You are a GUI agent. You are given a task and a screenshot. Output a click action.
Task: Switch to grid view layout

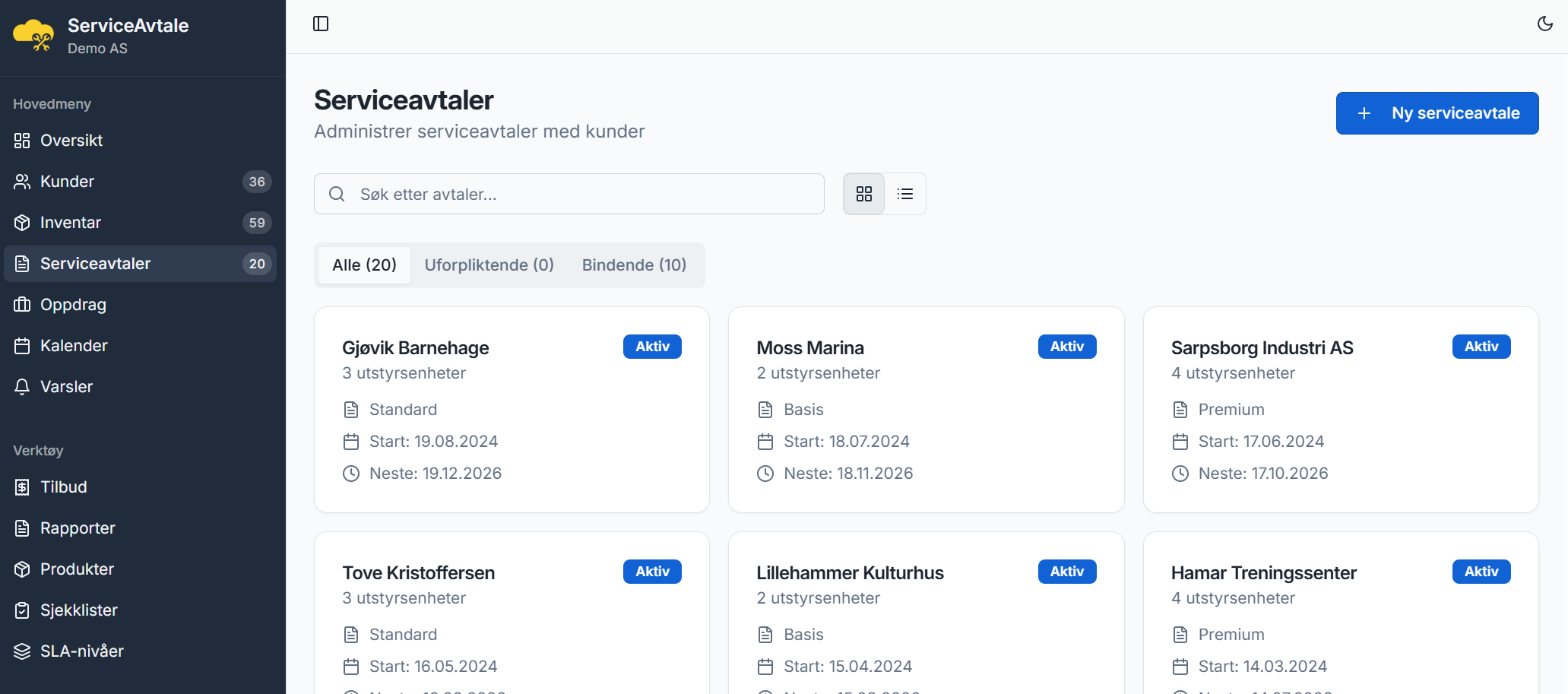(864, 194)
